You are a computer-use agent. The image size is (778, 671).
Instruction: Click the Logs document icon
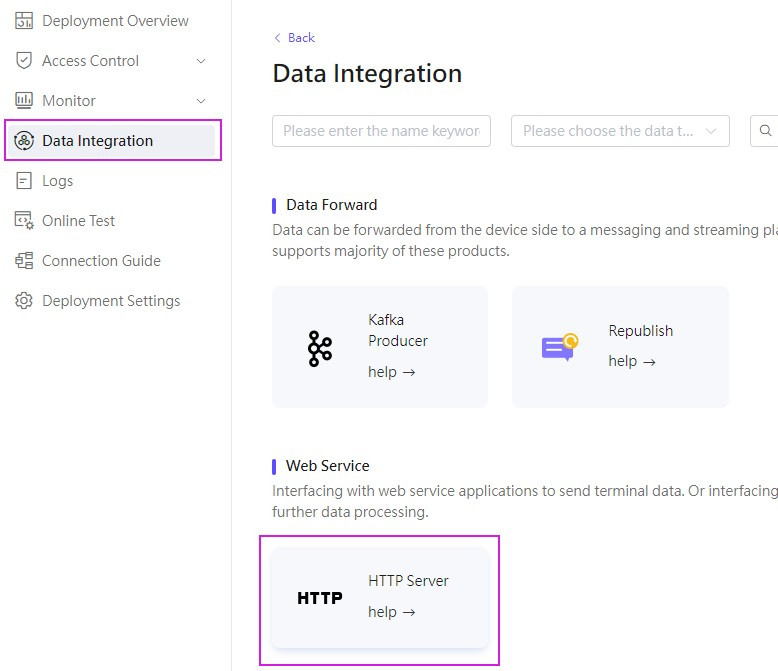coord(24,181)
